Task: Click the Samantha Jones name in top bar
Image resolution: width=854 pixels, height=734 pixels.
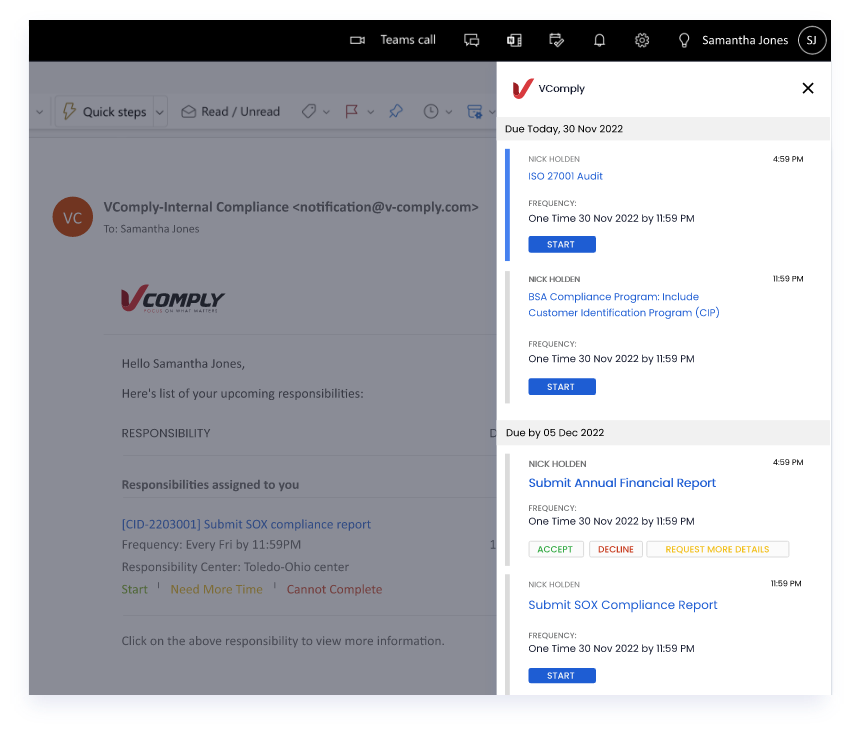Action: 745,40
